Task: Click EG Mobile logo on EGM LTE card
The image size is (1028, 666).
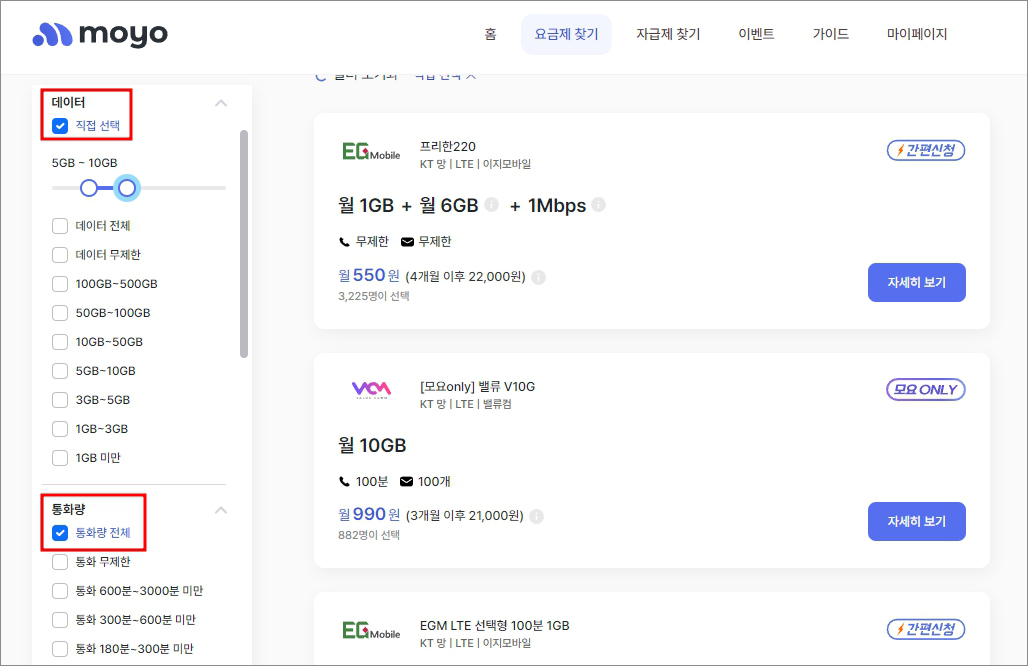Action: pyautogui.click(x=371, y=631)
